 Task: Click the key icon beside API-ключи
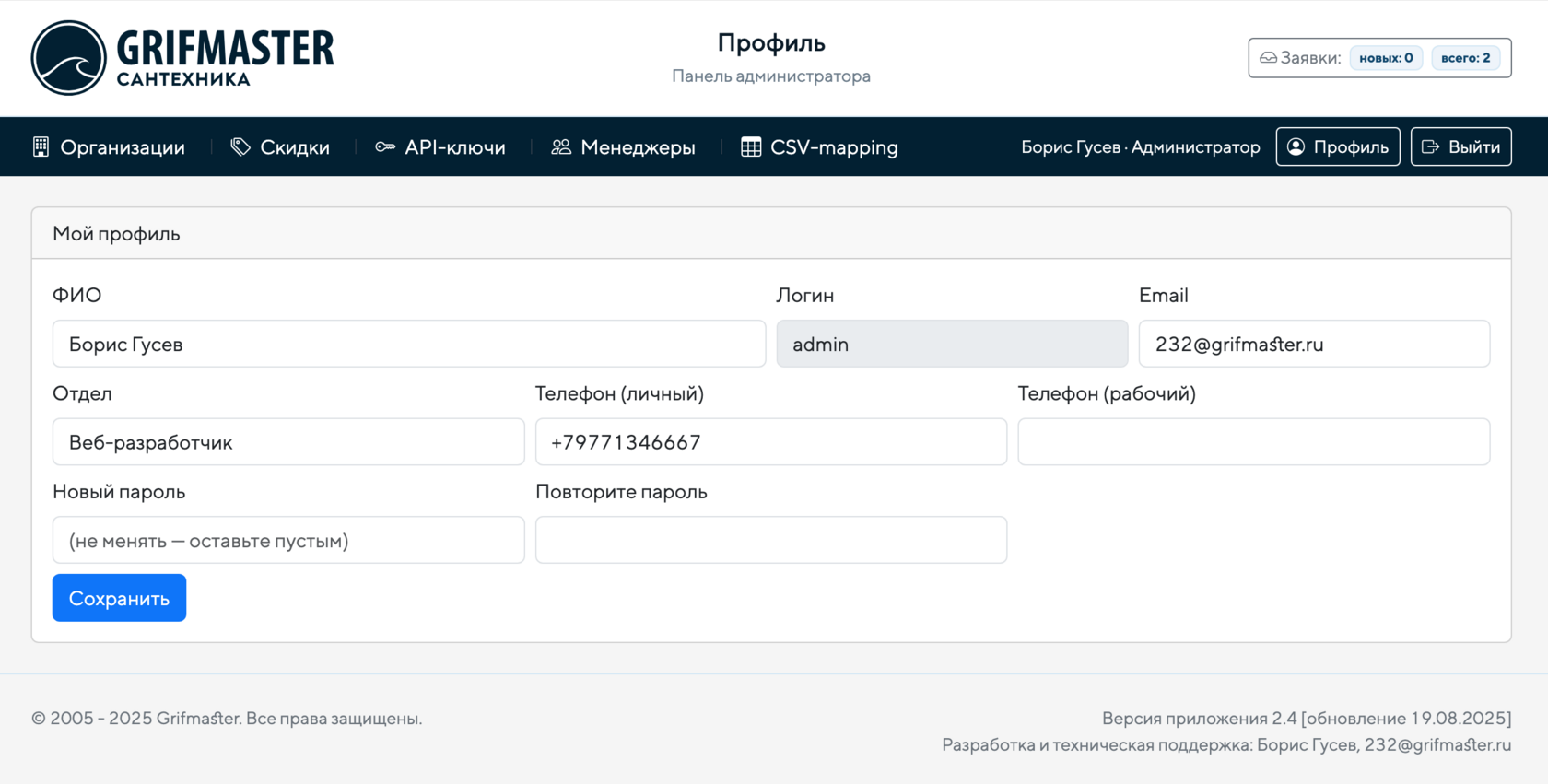click(385, 147)
